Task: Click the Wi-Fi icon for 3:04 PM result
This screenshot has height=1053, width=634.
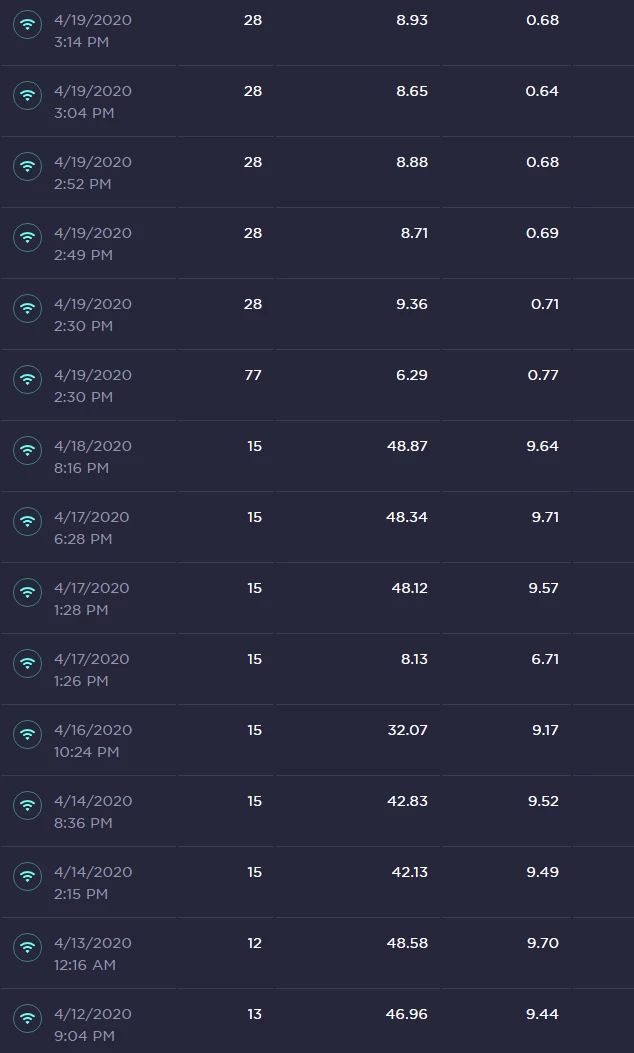Action: [x=28, y=95]
